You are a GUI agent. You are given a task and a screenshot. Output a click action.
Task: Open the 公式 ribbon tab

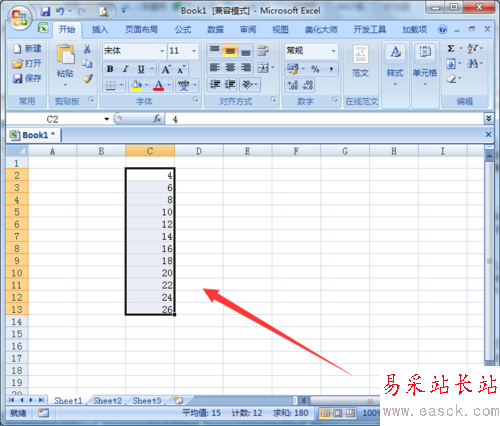(183, 30)
